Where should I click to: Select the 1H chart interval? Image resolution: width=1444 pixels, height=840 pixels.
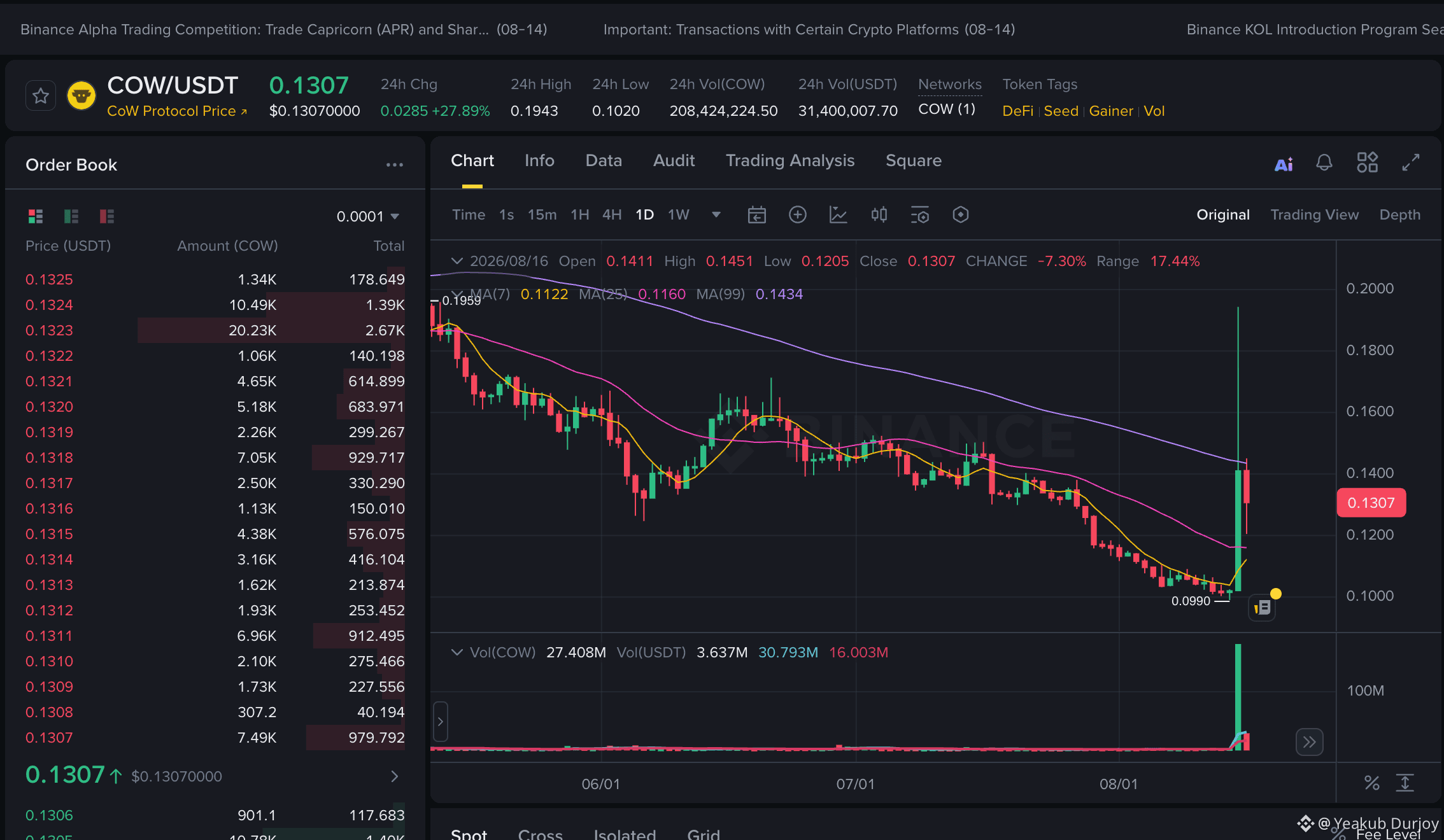pos(580,215)
